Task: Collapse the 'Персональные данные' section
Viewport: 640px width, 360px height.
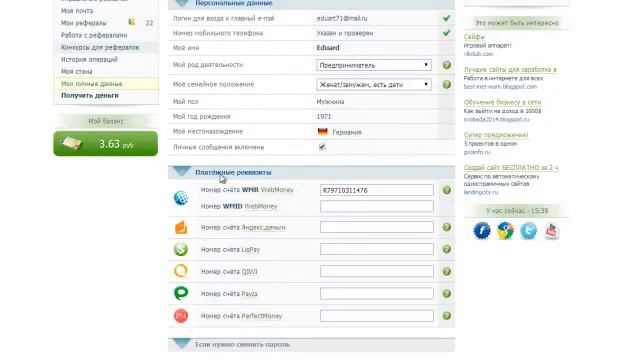Action: coord(182,4)
